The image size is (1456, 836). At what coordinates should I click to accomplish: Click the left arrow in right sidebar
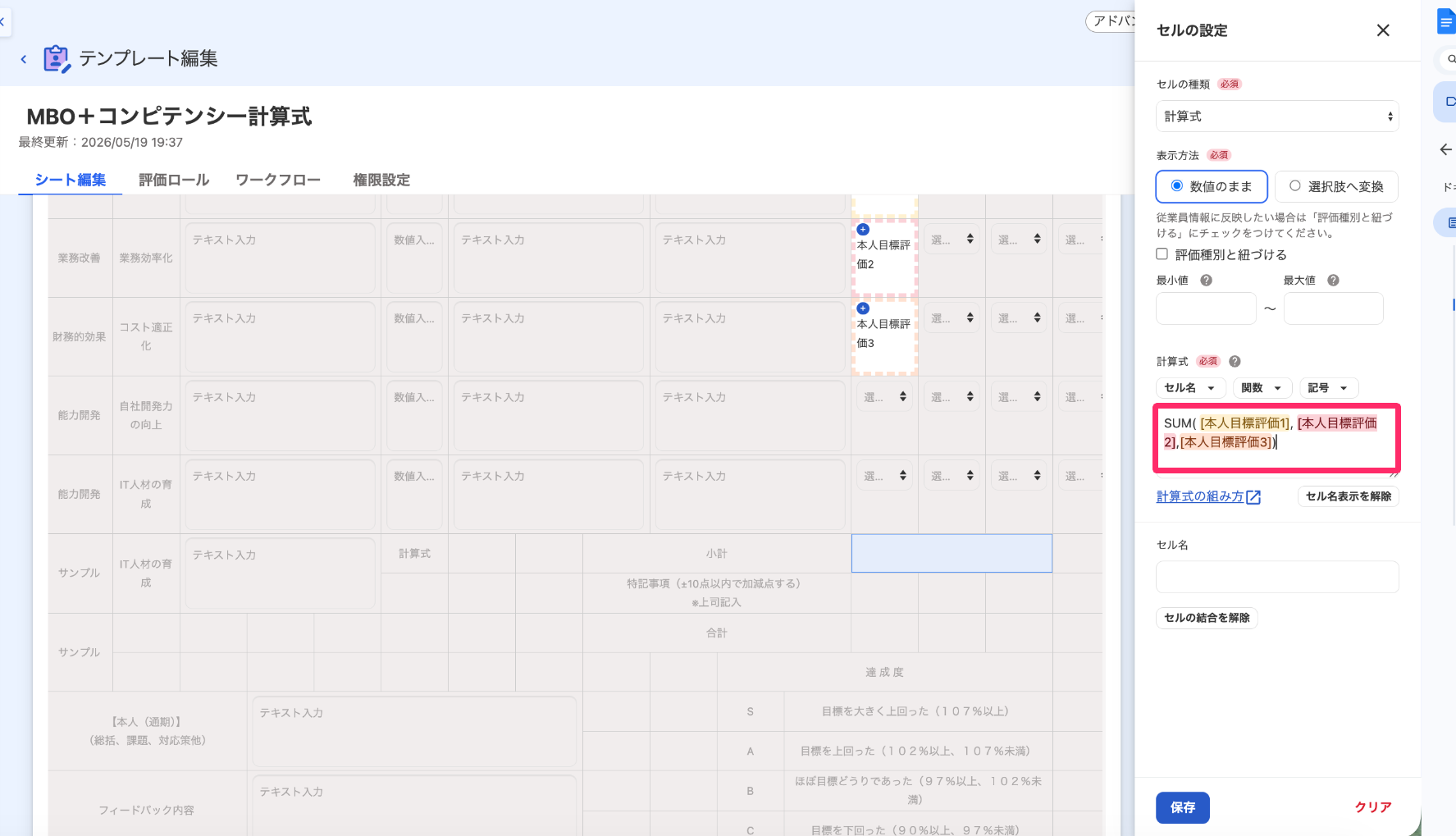pyautogui.click(x=1445, y=149)
